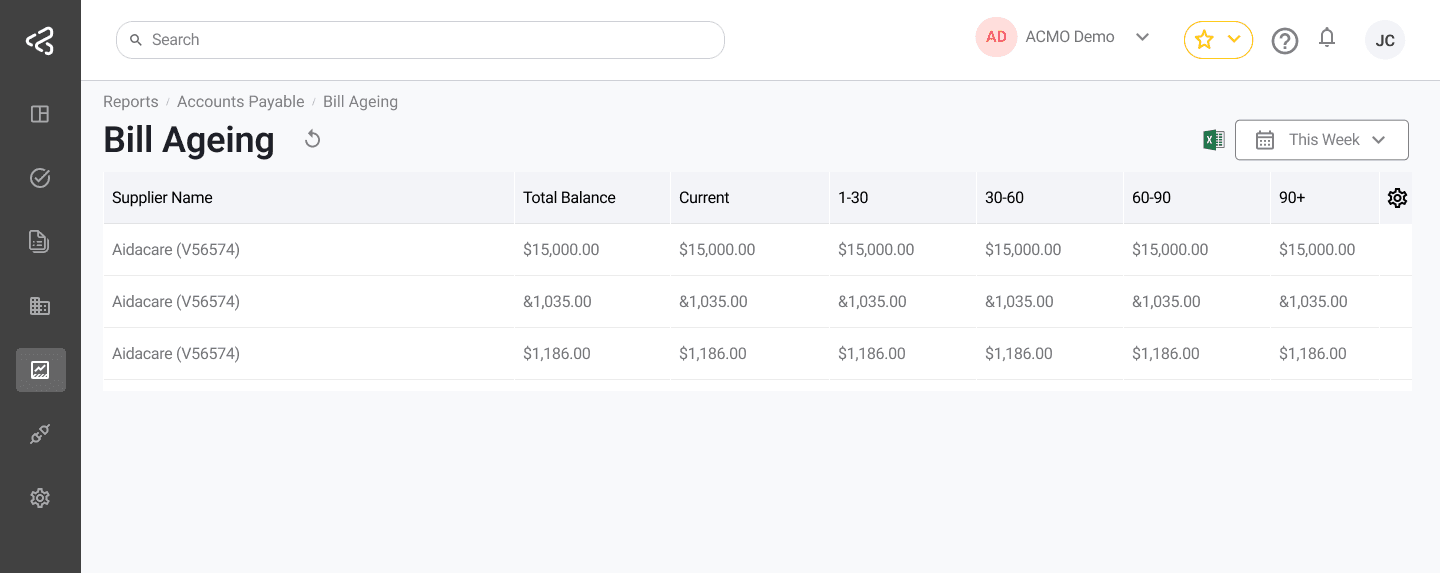
Task: Open the suppliers building icon in sidebar
Action: pyautogui.click(x=40, y=306)
